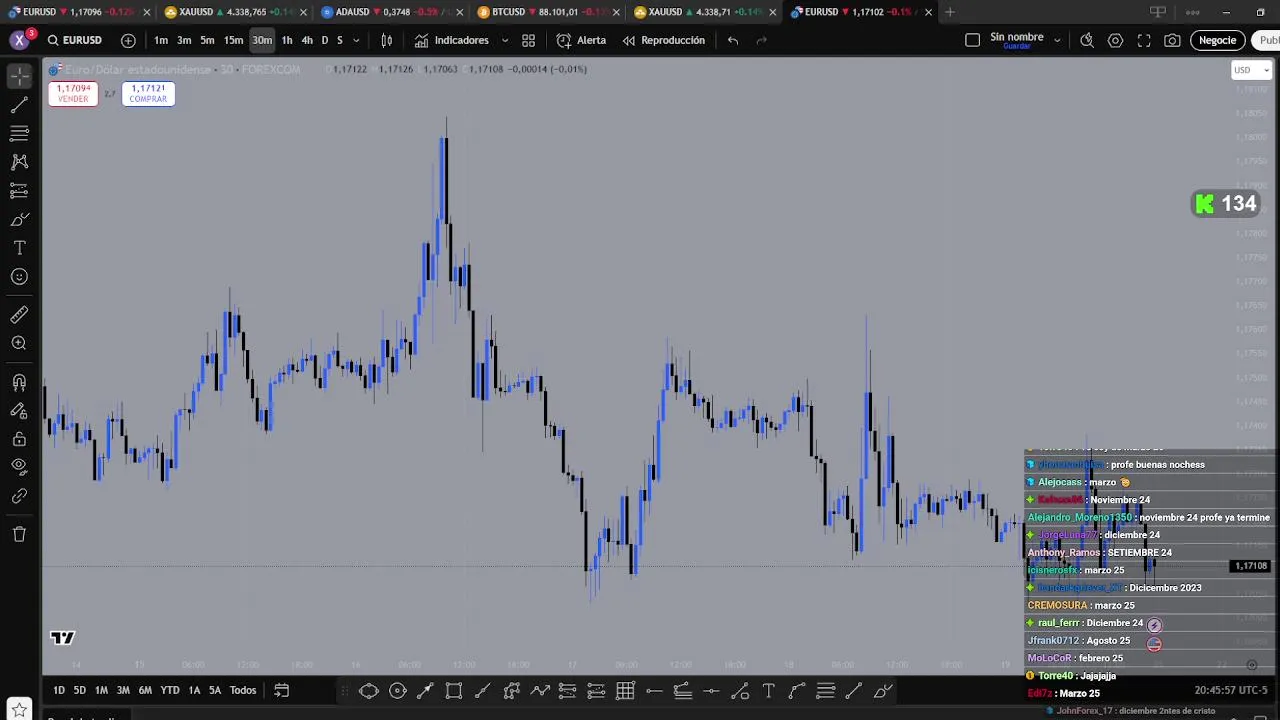Image resolution: width=1280 pixels, height=720 pixels.
Task: Open the layout setup square icon
Action: 972,40
